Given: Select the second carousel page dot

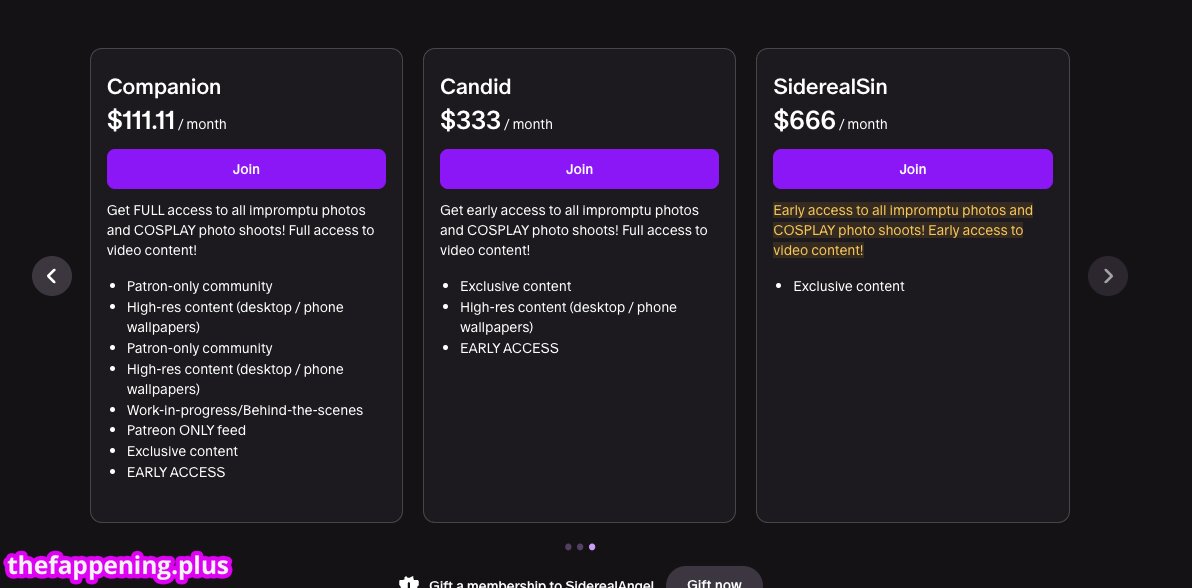Looking at the screenshot, I should (580, 547).
